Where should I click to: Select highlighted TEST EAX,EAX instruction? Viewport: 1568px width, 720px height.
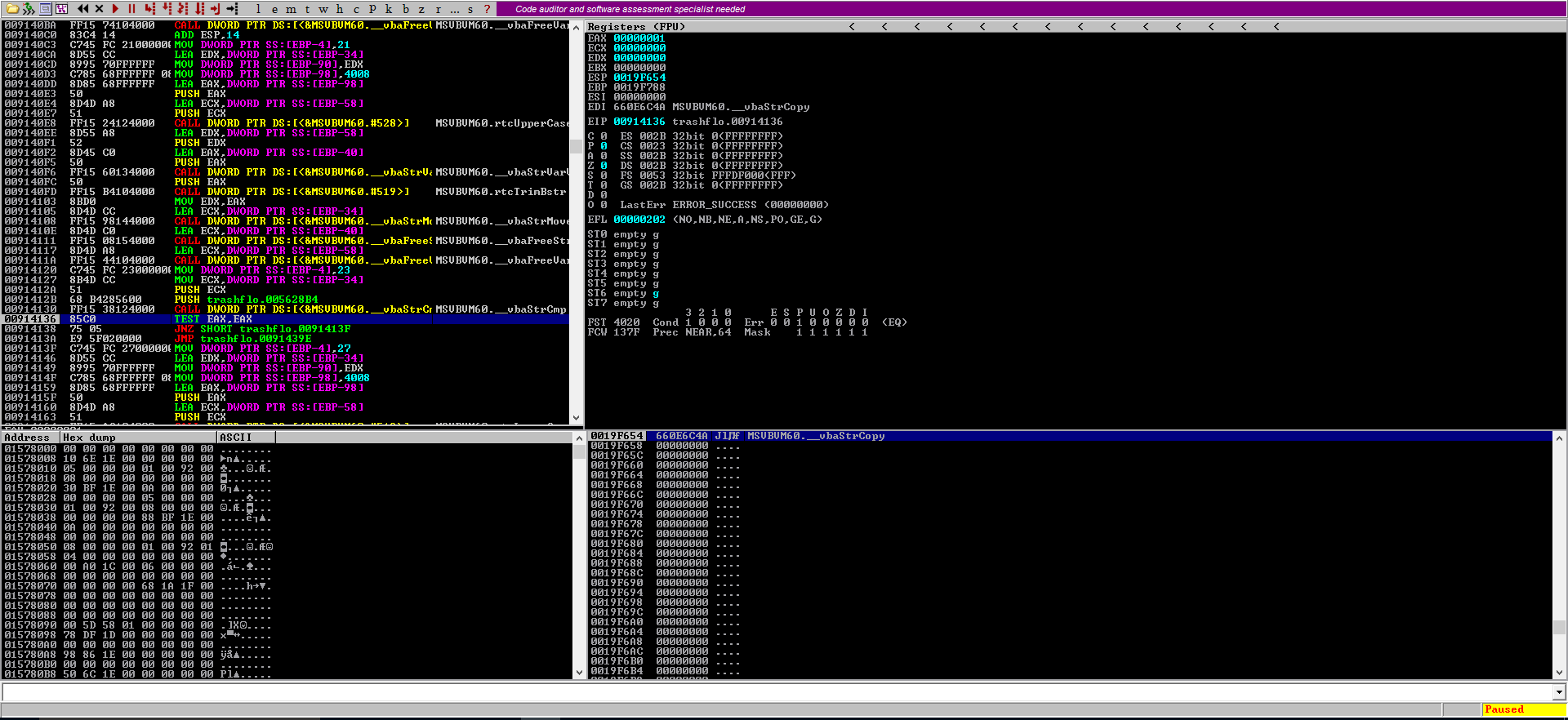[286, 319]
